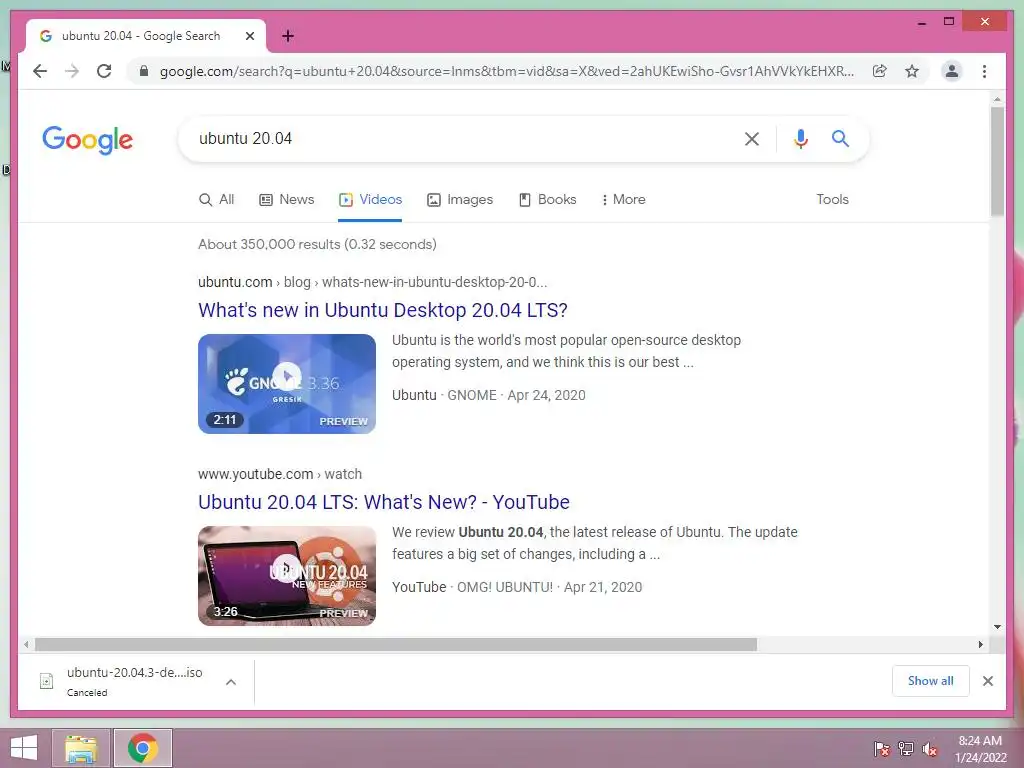
Task: Switch to the All results tab
Action: [x=216, y=200]
